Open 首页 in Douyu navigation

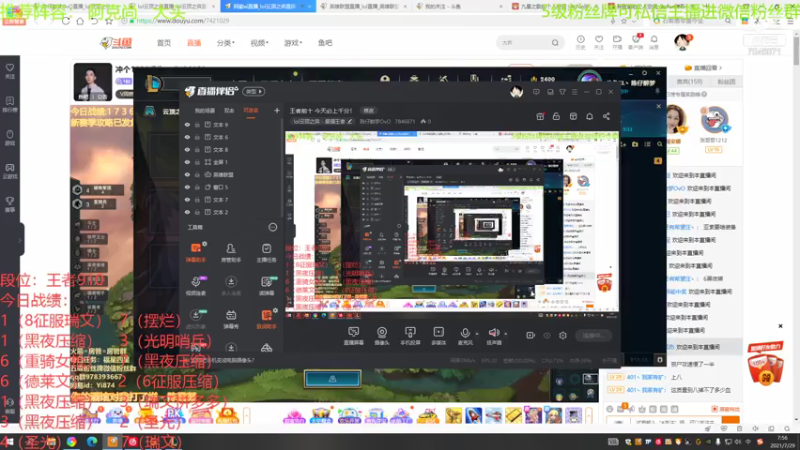point(164,43)
